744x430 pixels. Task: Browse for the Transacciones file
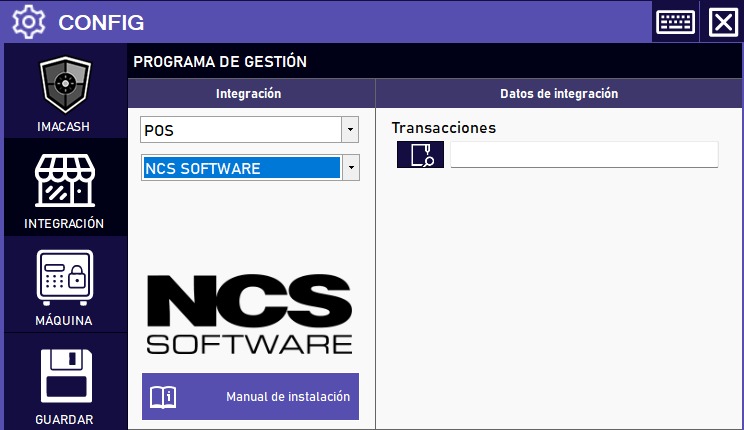[x=420, y=154]
